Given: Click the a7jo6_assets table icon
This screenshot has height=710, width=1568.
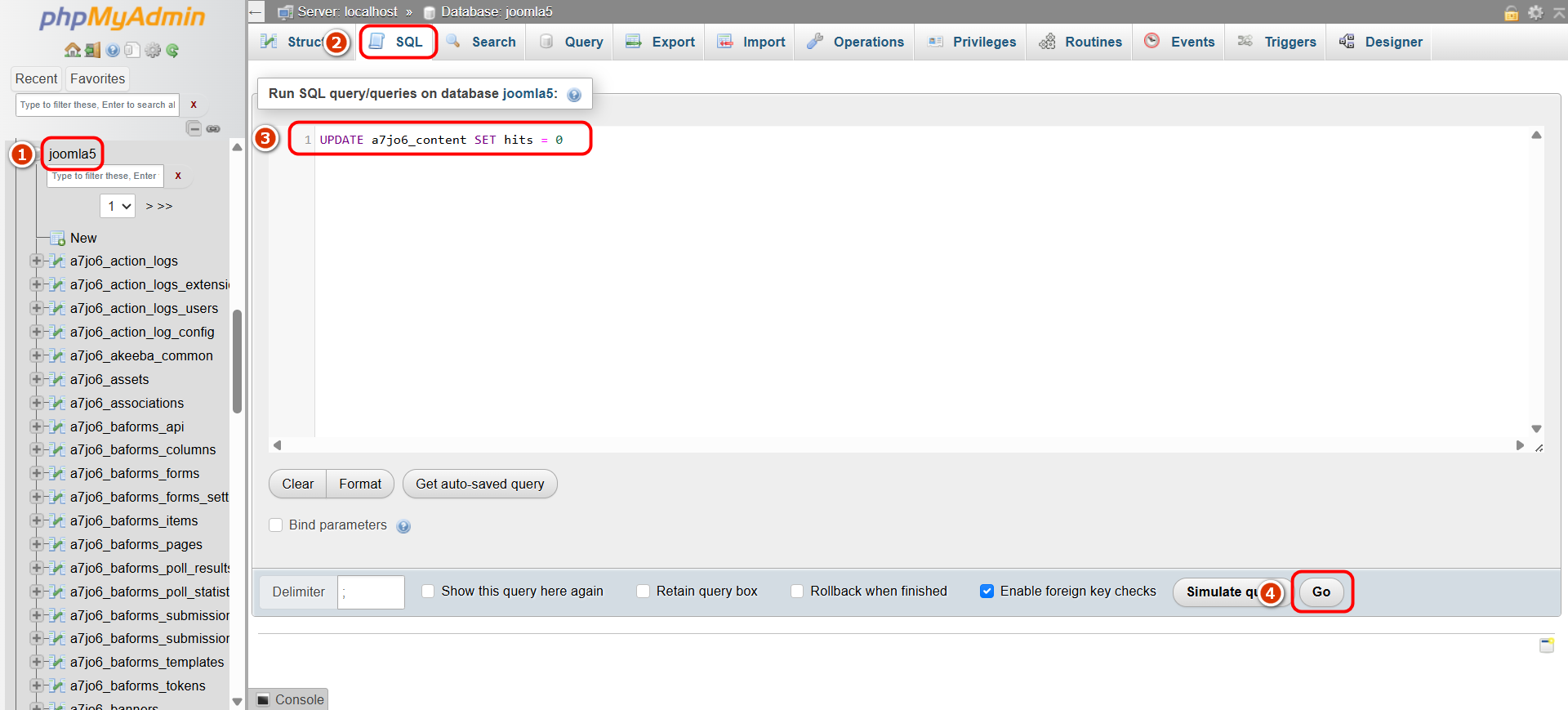Looking at the screenshot, I should [x=57, y=379].
